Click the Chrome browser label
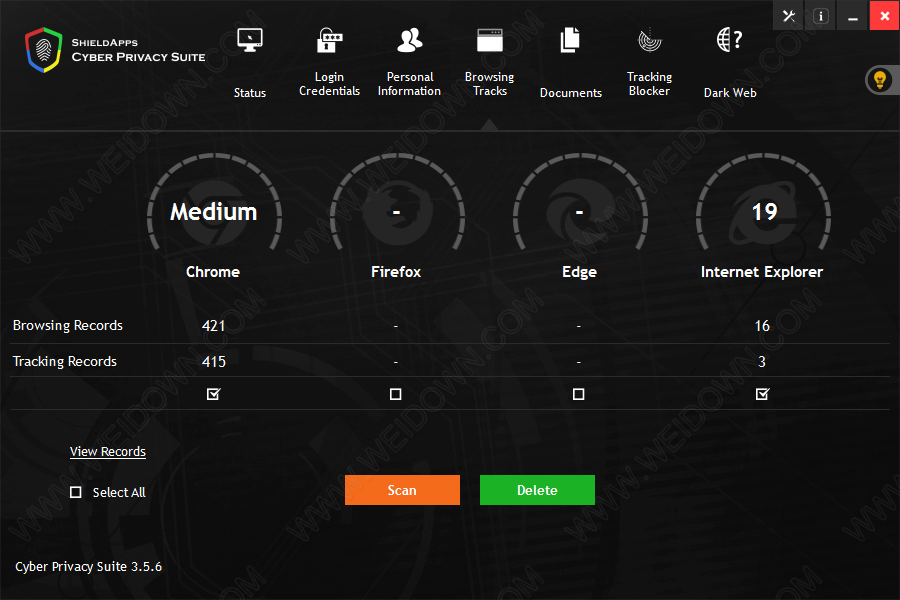 [213, 272]
